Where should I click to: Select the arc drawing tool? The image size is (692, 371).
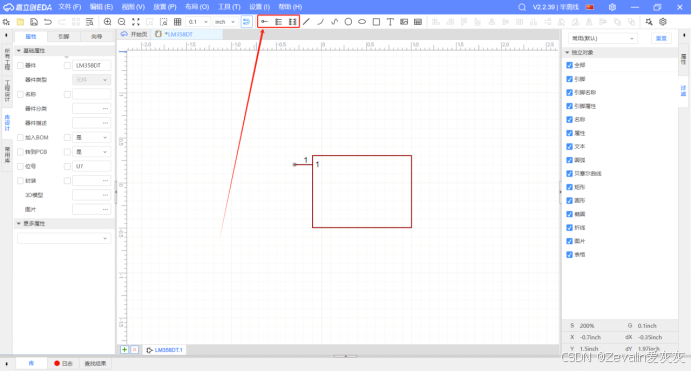point(320,22)
